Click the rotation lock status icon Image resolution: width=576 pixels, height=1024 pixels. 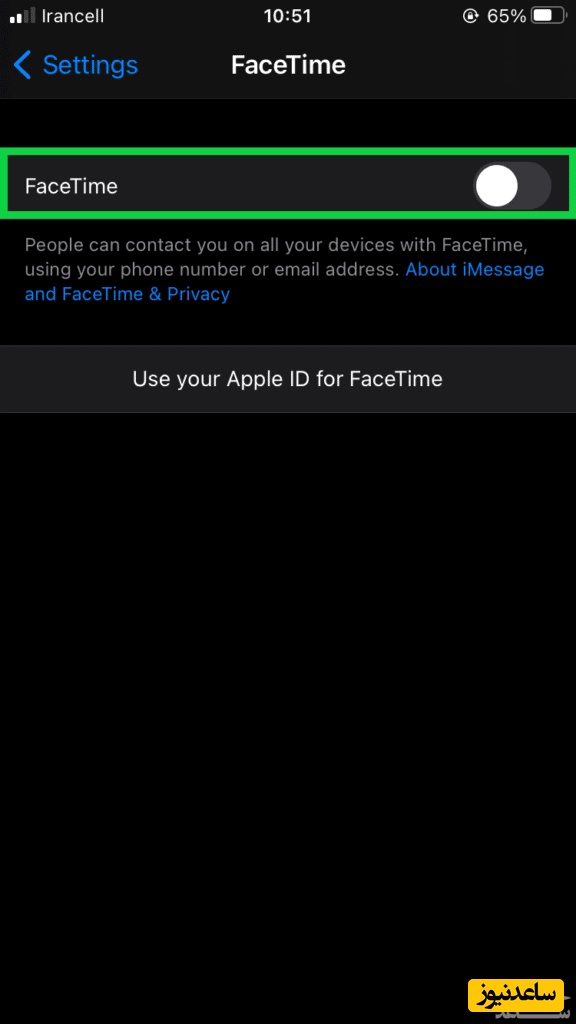(x=470, y=16)
